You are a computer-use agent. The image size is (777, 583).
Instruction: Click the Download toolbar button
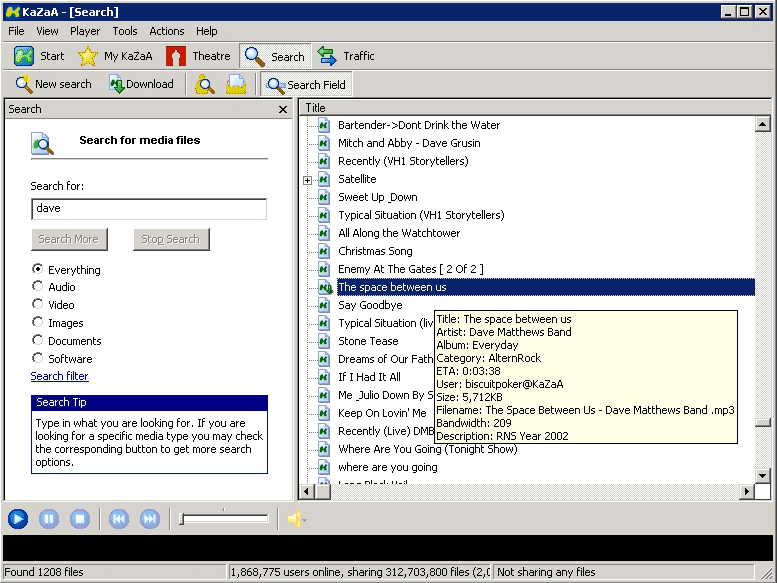142,84
